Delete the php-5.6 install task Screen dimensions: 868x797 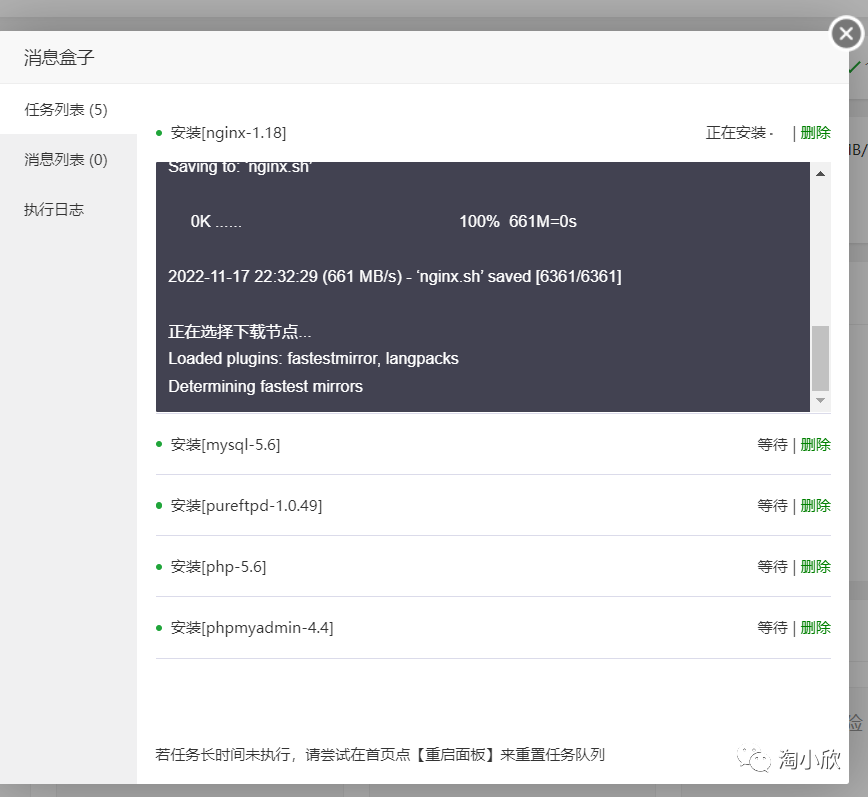[815, 566]
